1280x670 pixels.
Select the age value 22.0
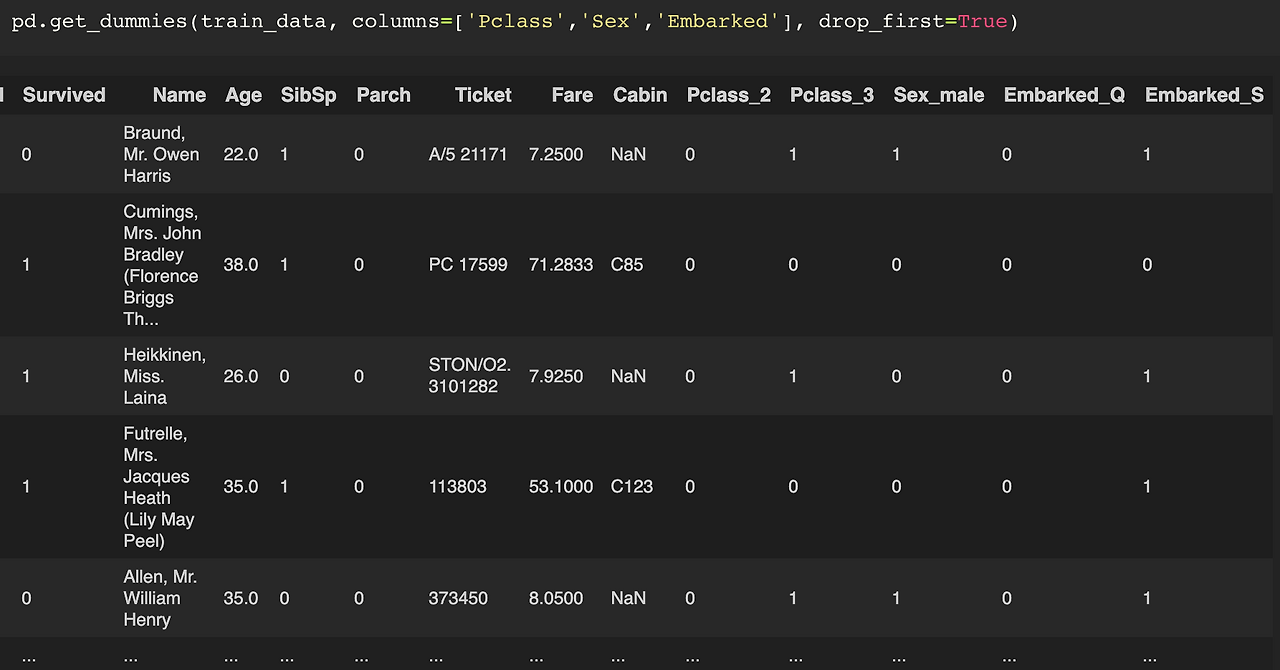[x=241, y=154]
